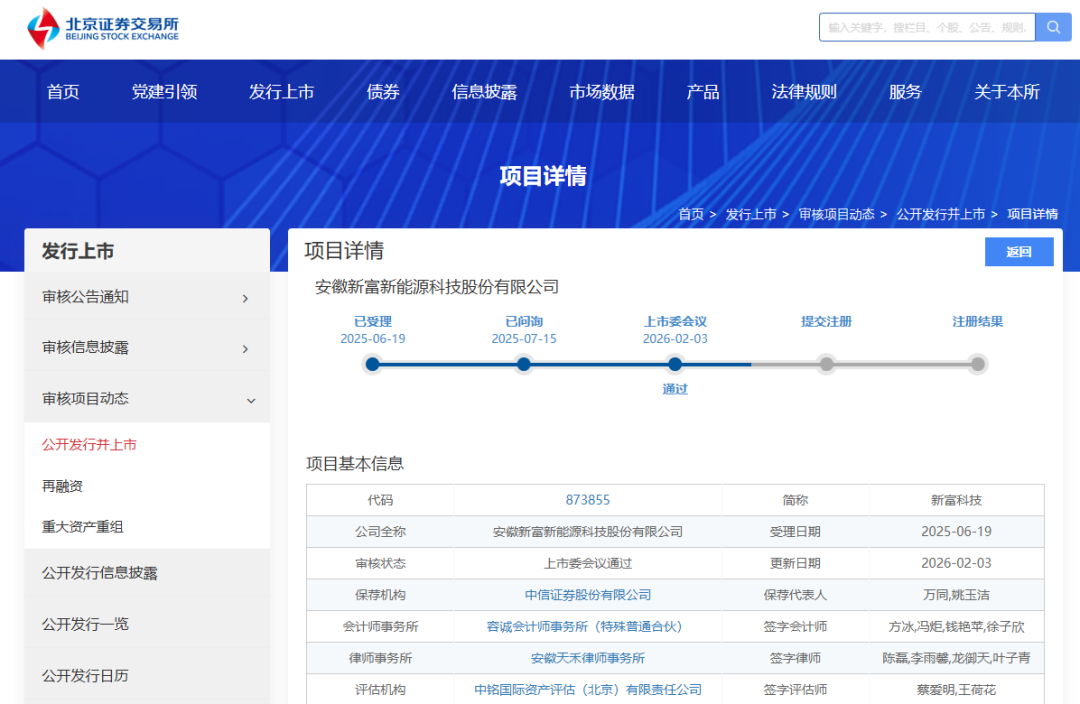The width and height of the screenshot is (1080, 704).
Task: Type in the keyword search field
Action: (x=926, y=27)
